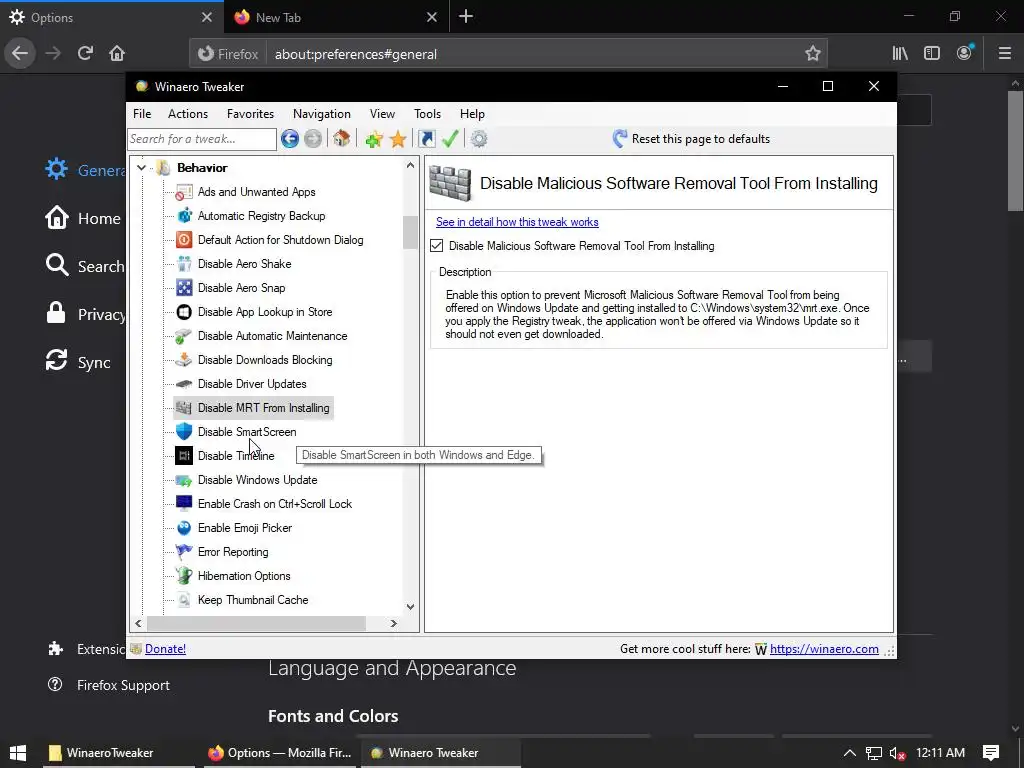The height and width of the screenshot is (768, 1024).
Task: Open the Action Center notifications icon
Action: point(991,753)
